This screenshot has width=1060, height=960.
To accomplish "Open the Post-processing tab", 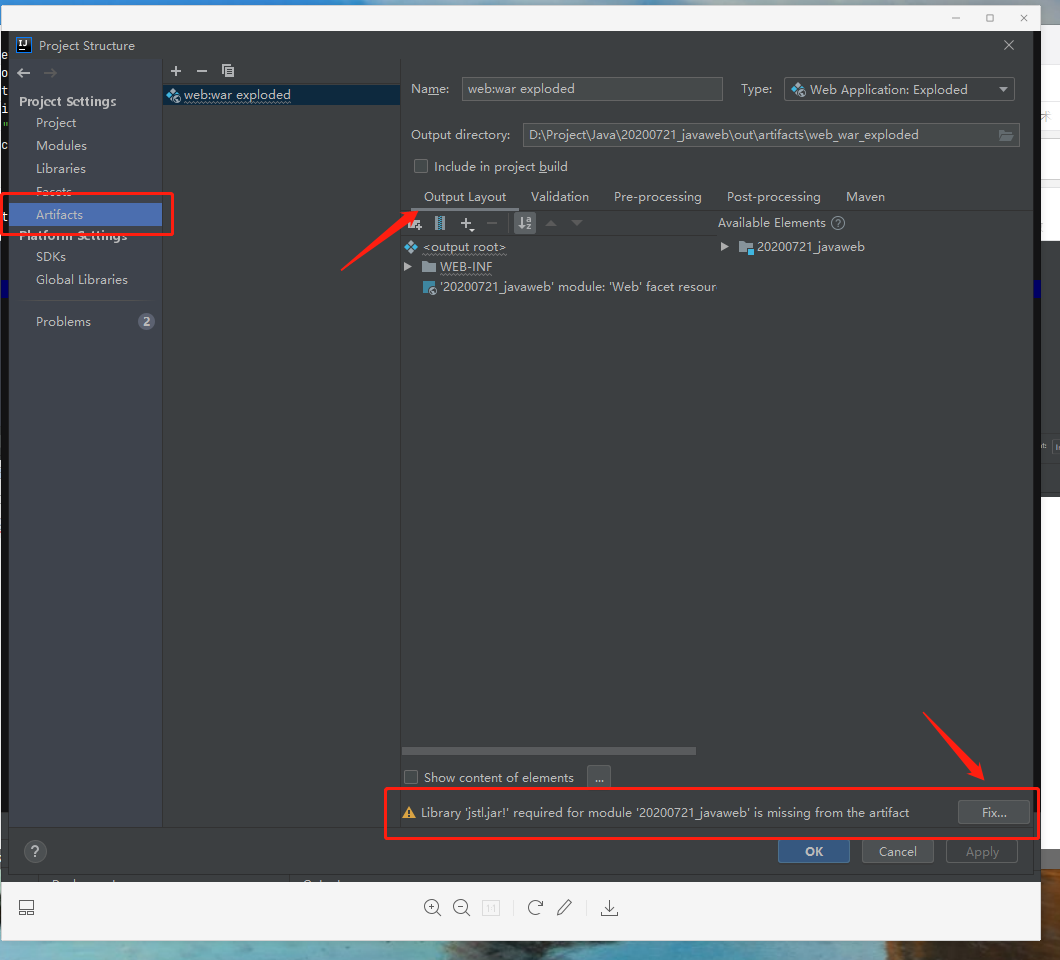I will pos(773,197).
